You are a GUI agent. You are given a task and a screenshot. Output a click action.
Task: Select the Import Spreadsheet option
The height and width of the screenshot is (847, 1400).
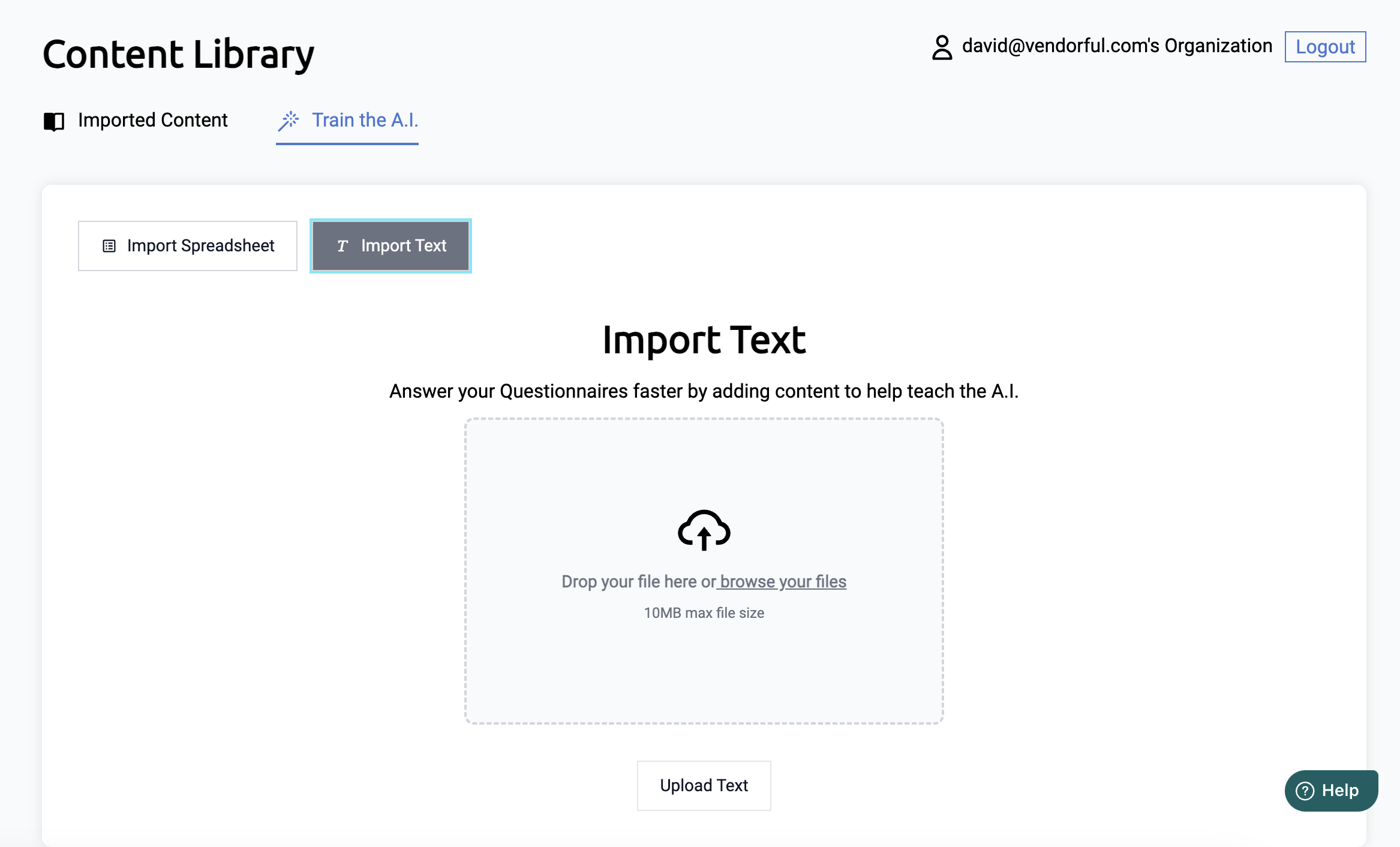point(188,246)
